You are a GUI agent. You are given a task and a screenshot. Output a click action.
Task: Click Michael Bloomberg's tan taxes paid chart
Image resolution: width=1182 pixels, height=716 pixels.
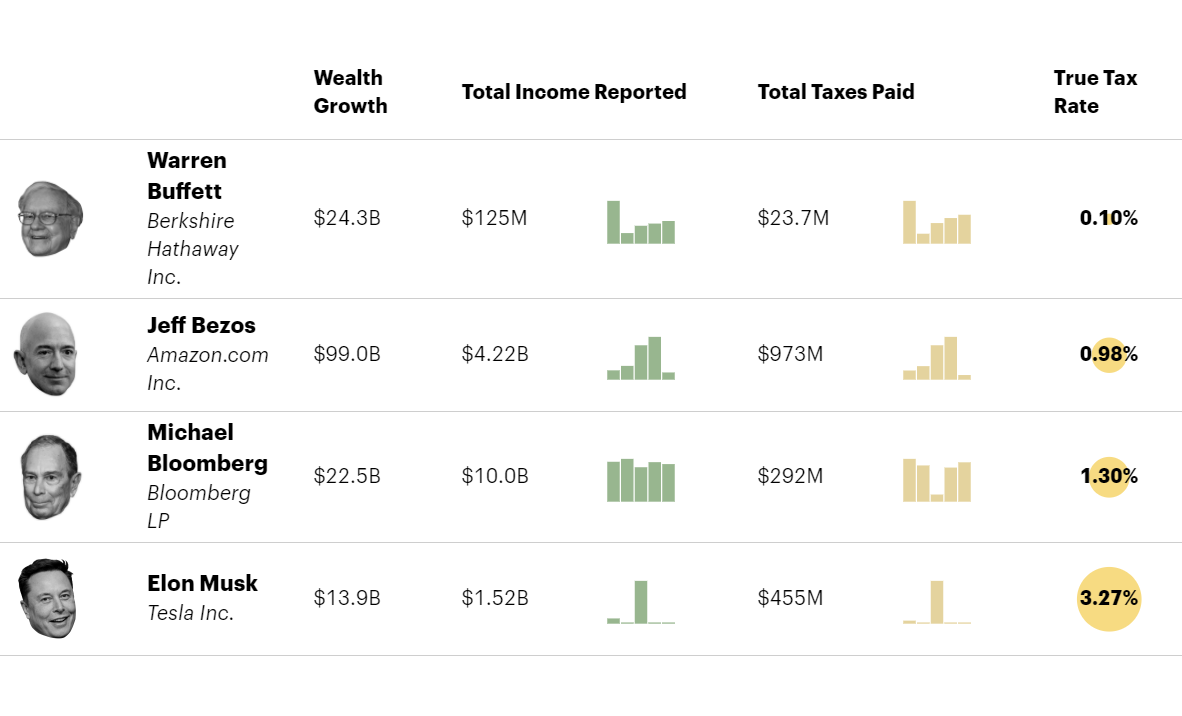click(x=937, y=480)
